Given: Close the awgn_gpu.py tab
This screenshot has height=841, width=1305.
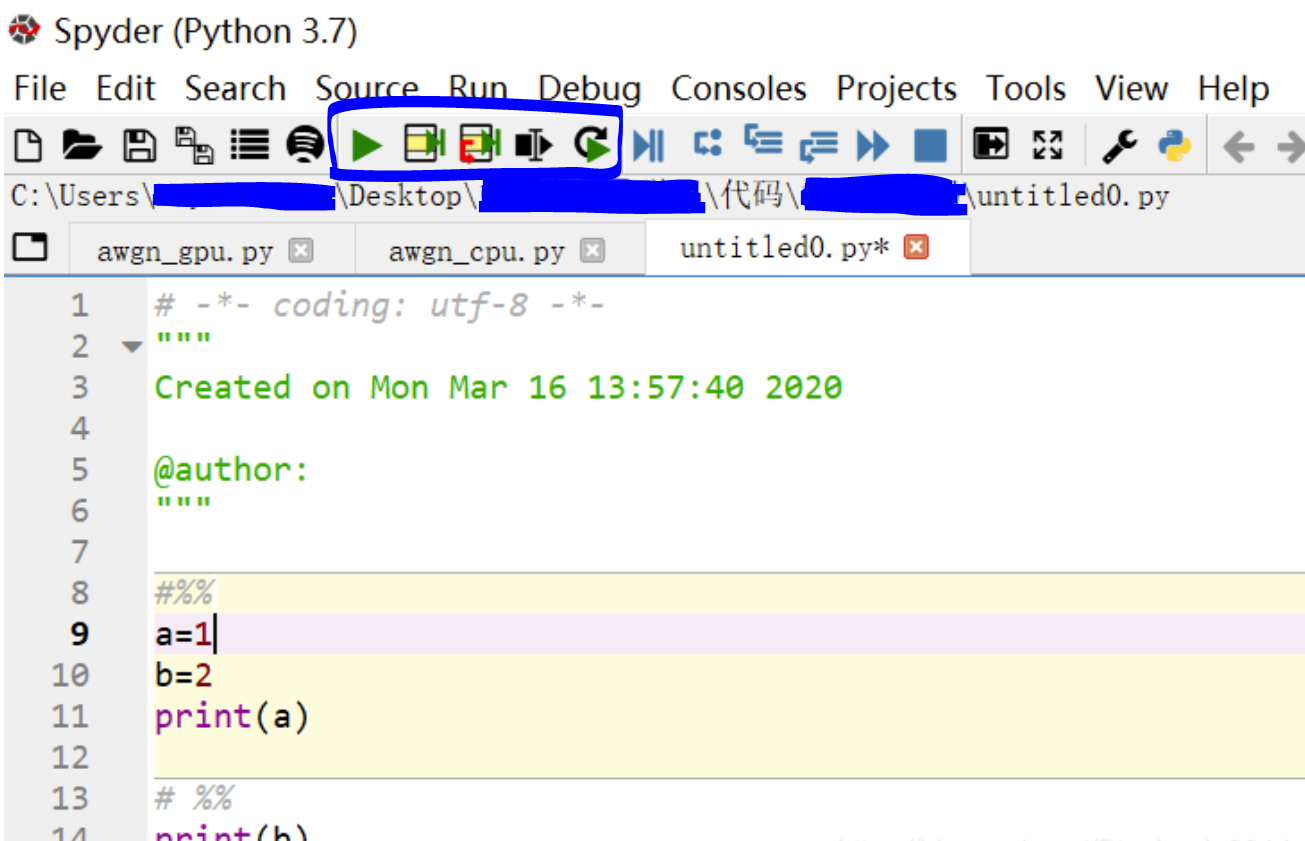Looking at the screenshot, I should 301,250.
